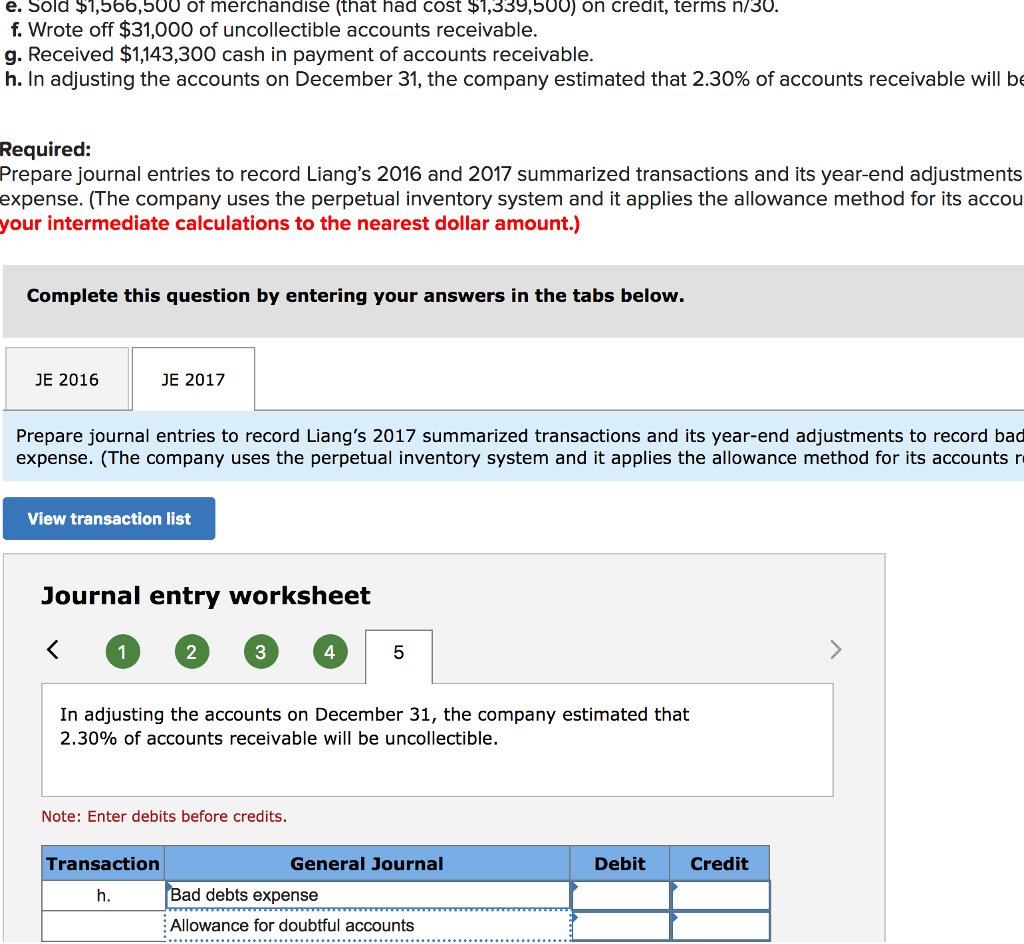Click the note 'Enter debits before credits.'
Viewport: 1024px width, 944px height.
(x=164, y=816)
